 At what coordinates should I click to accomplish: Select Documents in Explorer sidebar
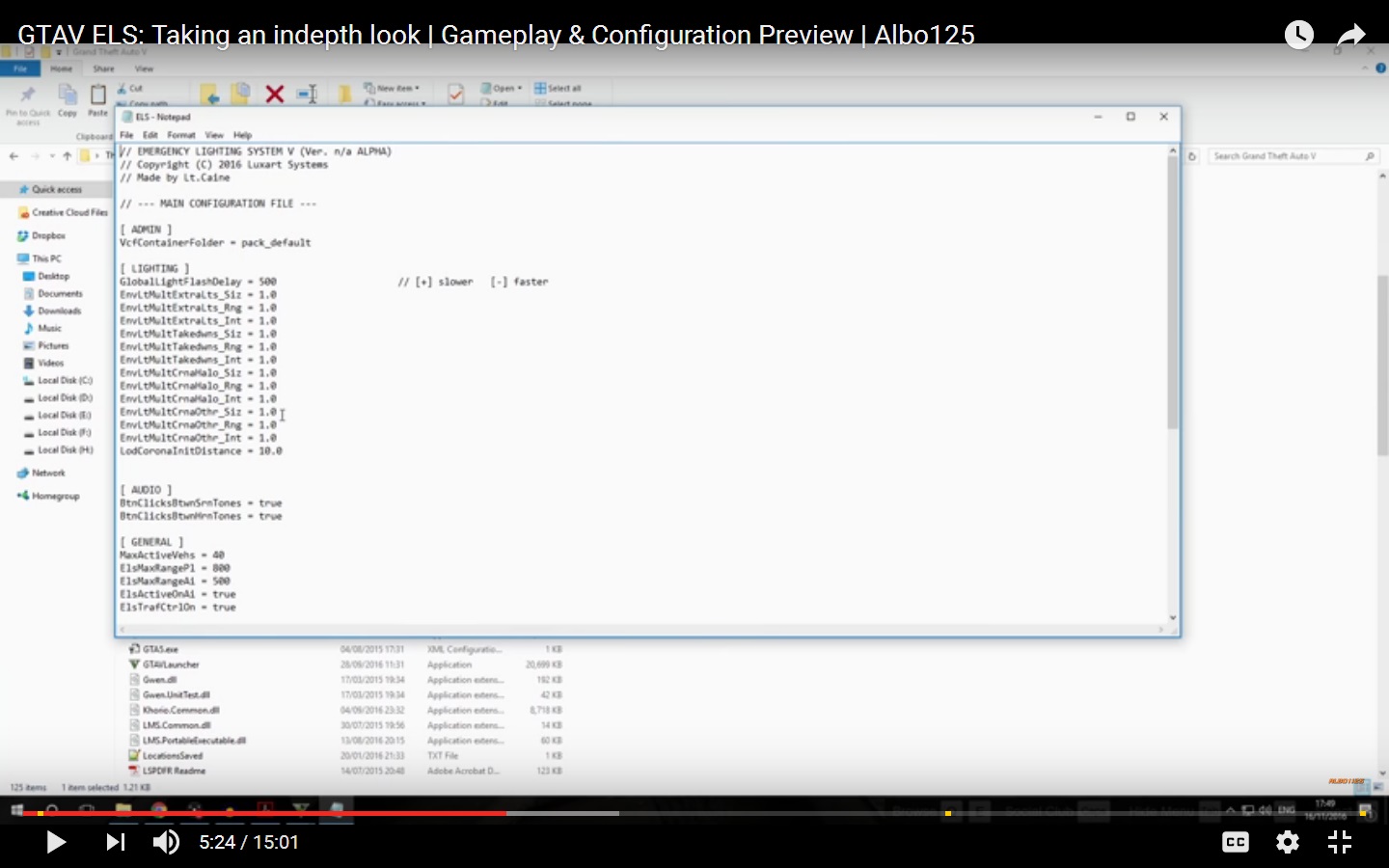(54, 293)
